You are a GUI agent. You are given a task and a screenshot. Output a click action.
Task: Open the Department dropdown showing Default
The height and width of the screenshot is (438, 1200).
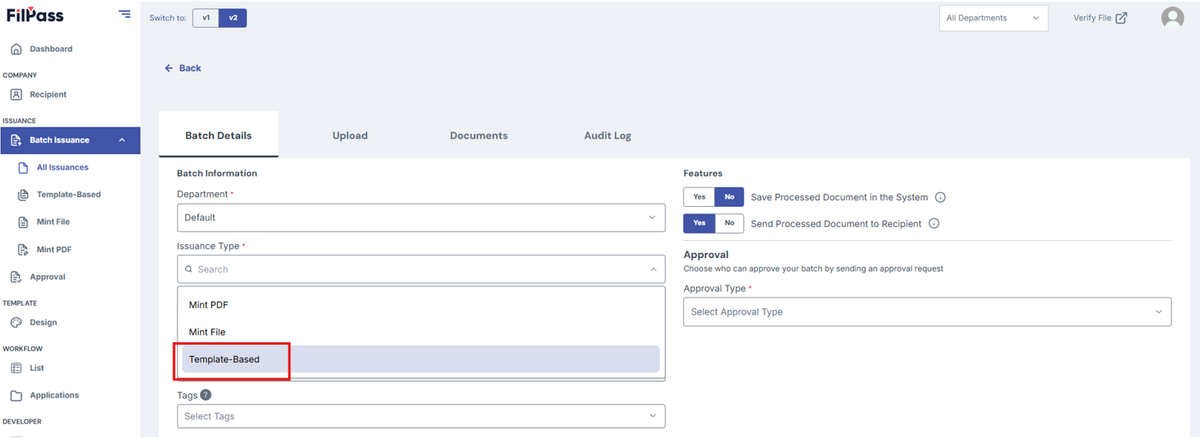point(421,217)
